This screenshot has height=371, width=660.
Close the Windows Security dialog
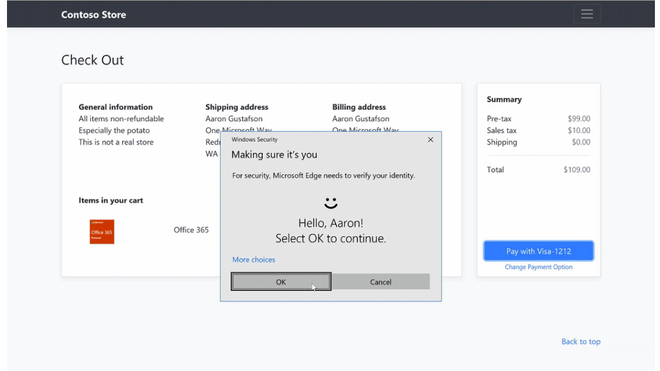430,139
